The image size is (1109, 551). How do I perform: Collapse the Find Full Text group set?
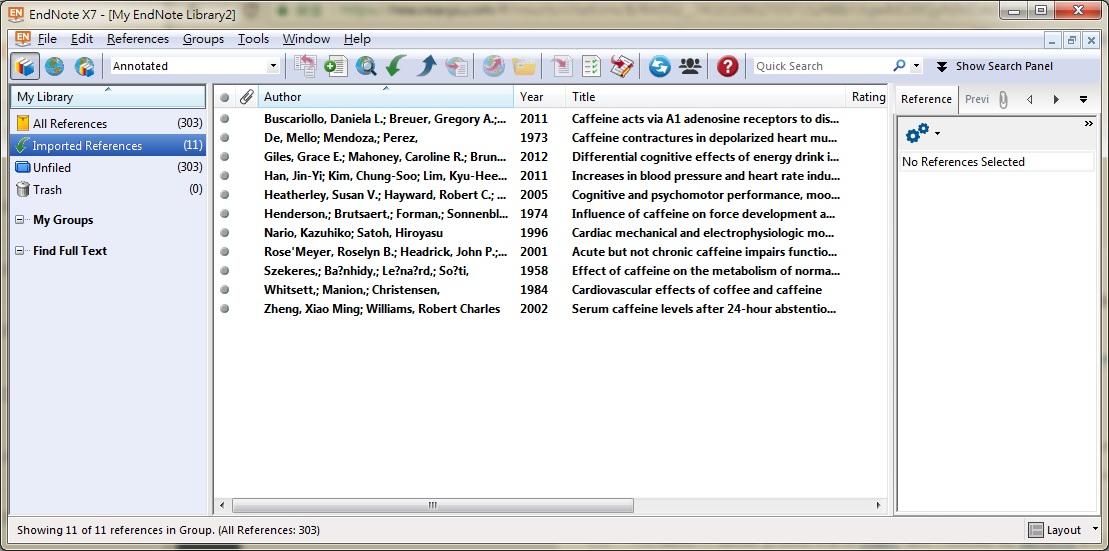pos(19,251)
